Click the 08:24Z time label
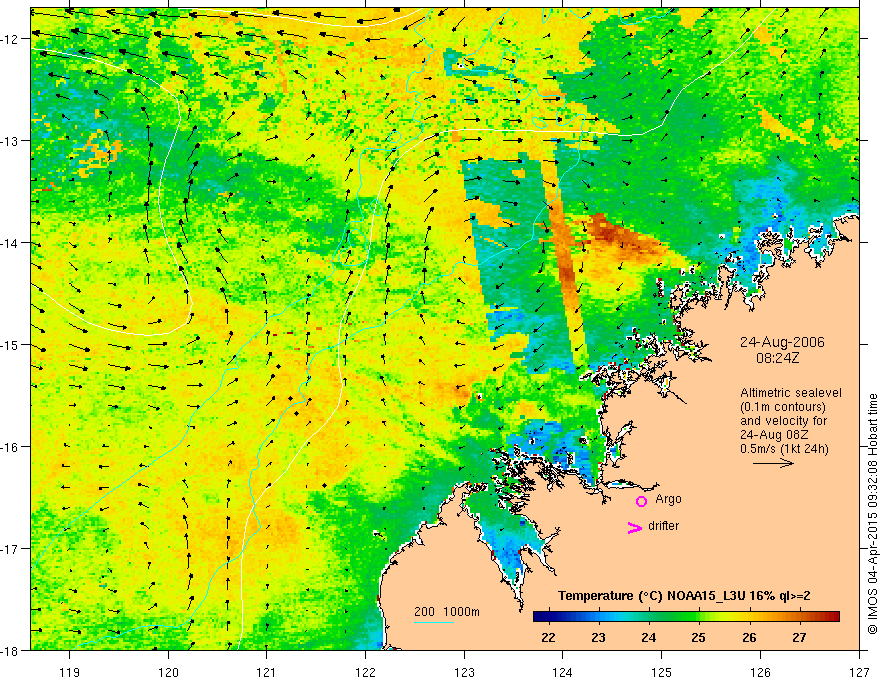The height and width of the screenshot is (680, 880). pos(777,358)
